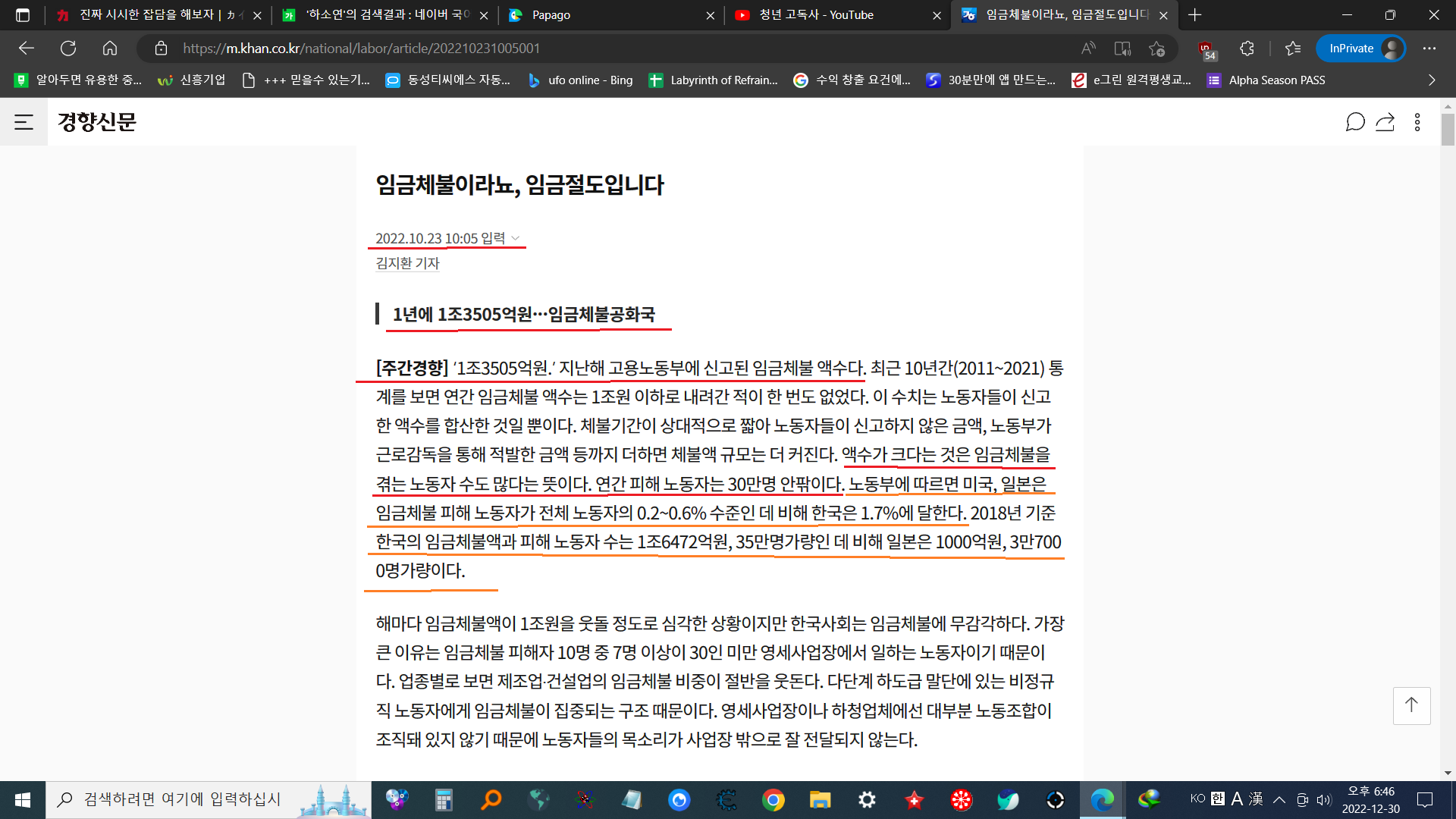The height and width of the screenshot is (819, 1456).
Task: Open the article comments speech bubble icon
Action: point(1354,122)
